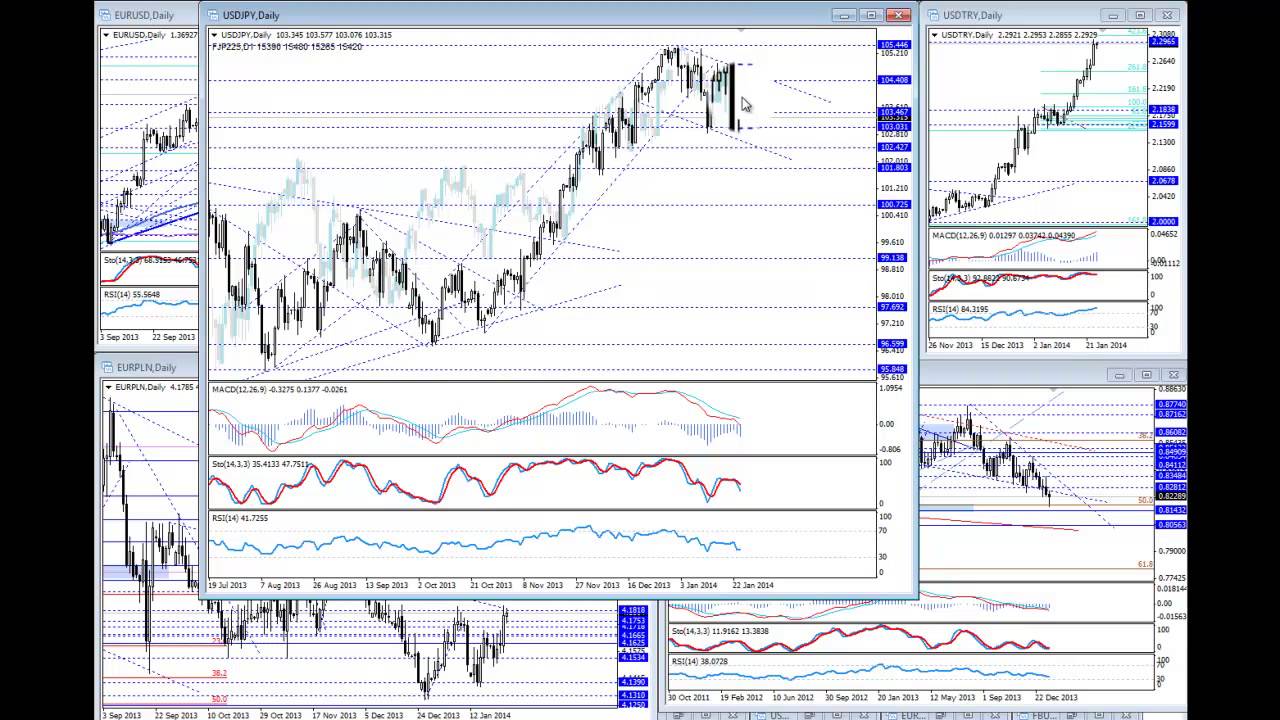Maximize the USDTRY,Daily chart window
1280x720 pixels.
(1140, 15)
